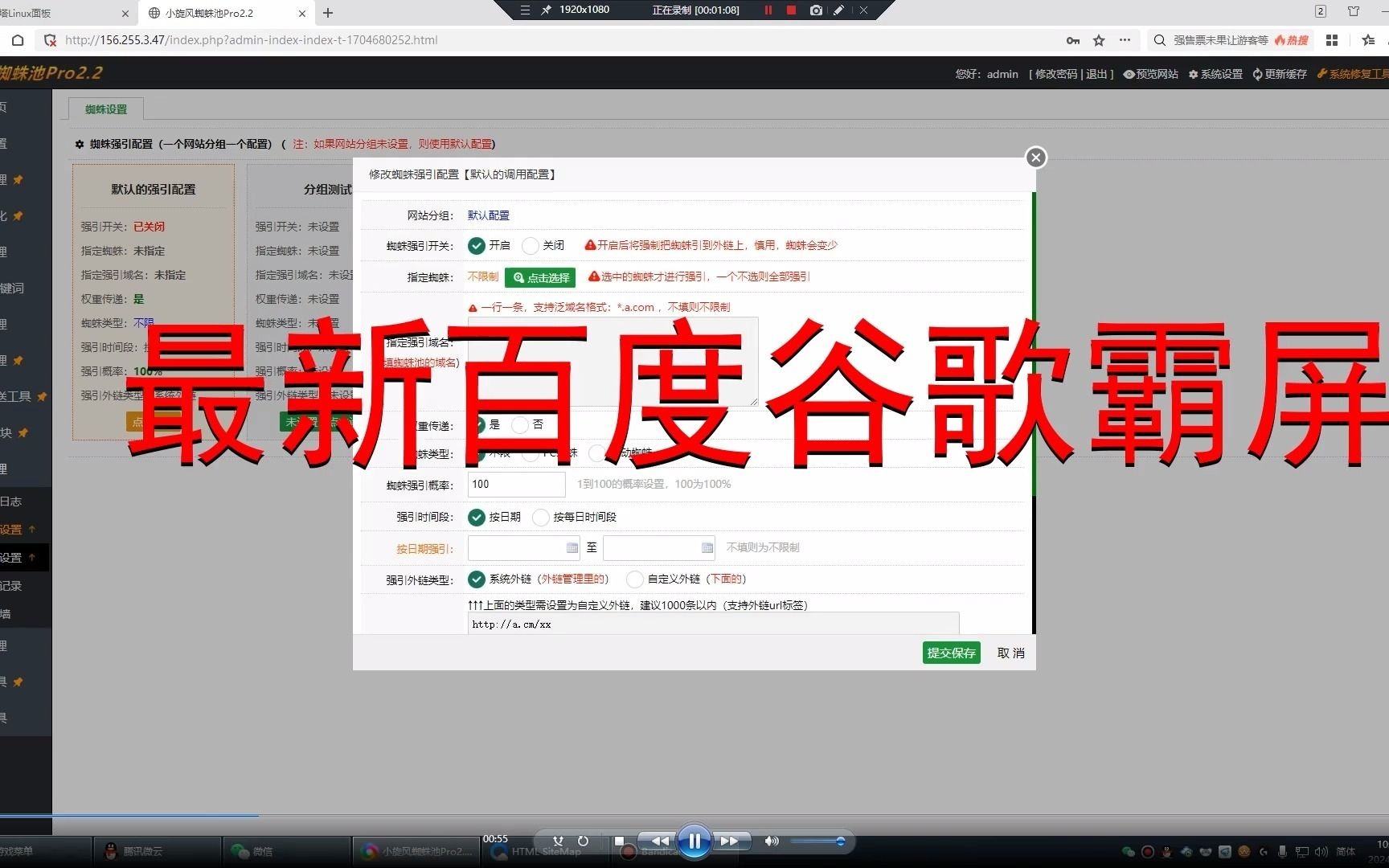The height and width of the screenshot is (868, 1389).
Task: Open the browser apps grid icon
Action: pos(1332,40)
